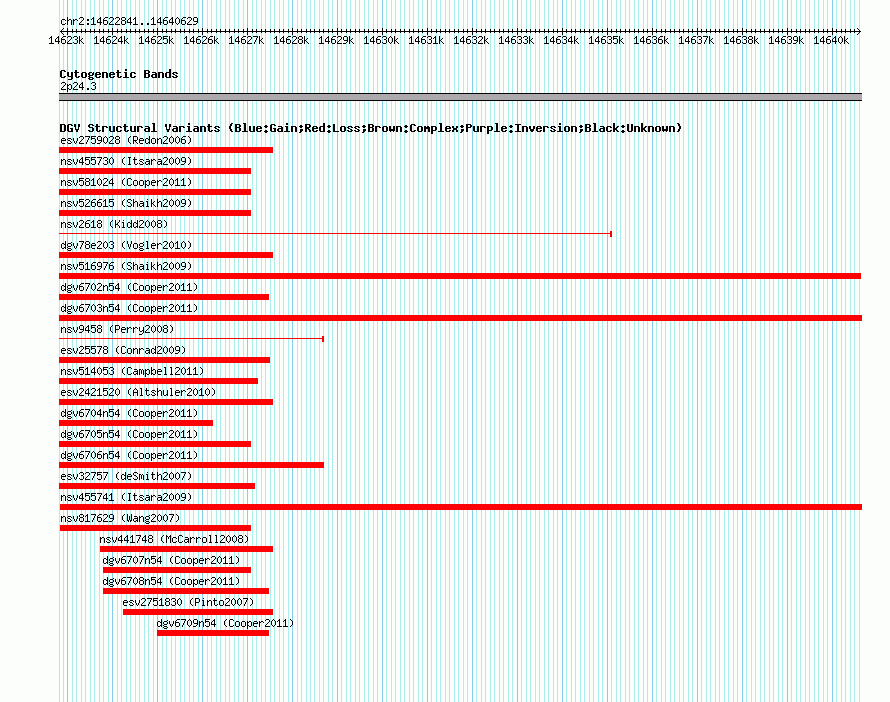Click the dgv6709n54 (Cooper2011) label
This screenshot has width=890, height=702.
(x=225, y=623)
